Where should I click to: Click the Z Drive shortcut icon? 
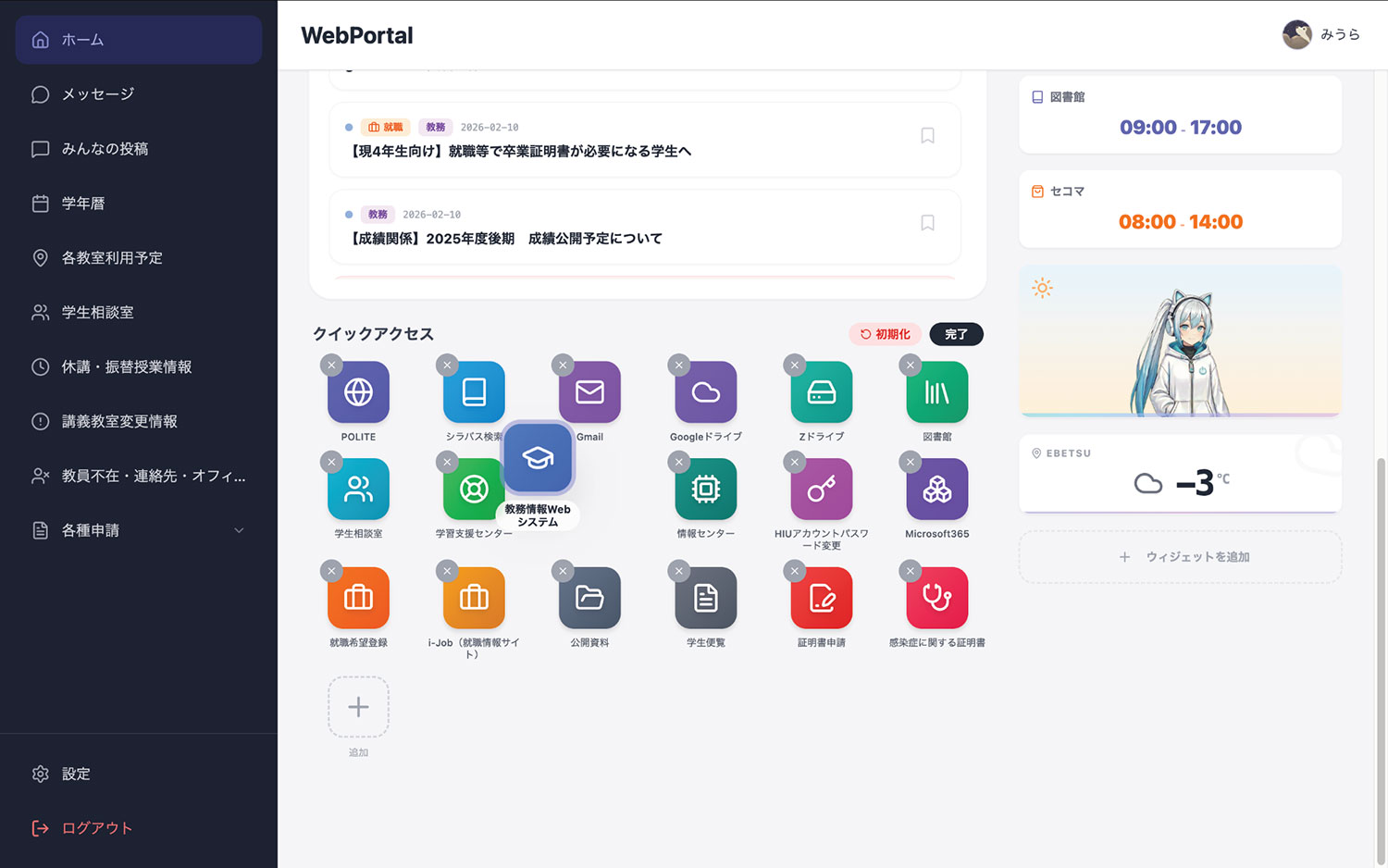tap(821, 392)
